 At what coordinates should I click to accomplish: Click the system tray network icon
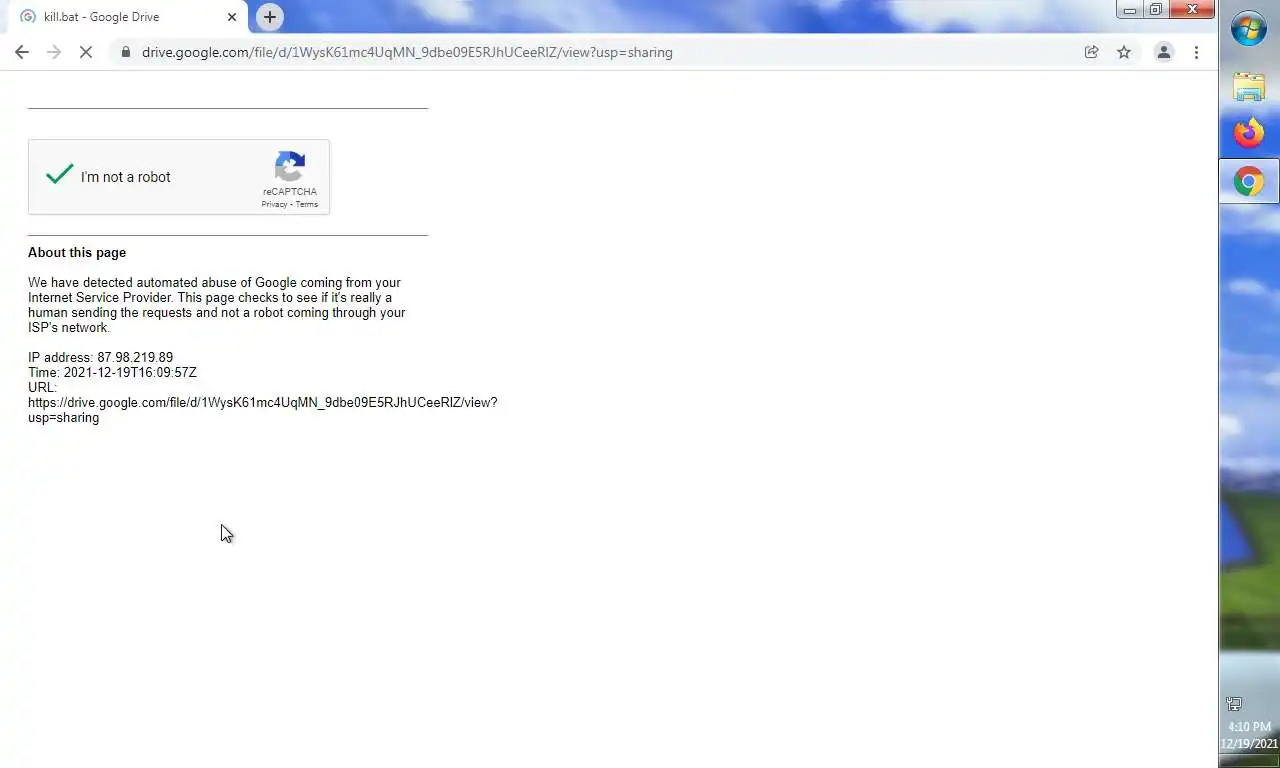[x=1234, y=704]
